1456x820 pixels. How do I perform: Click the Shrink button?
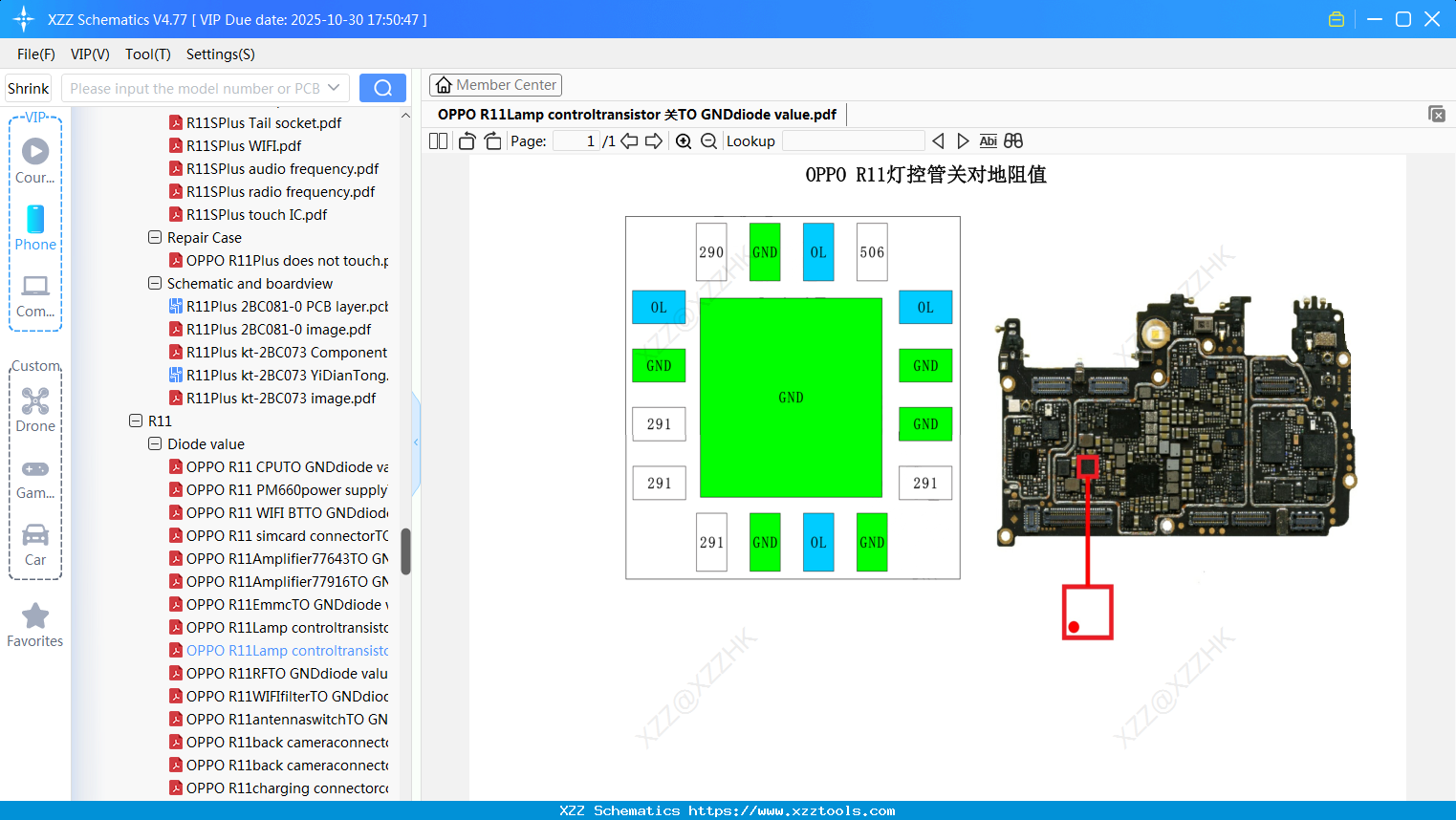(28, 87)
